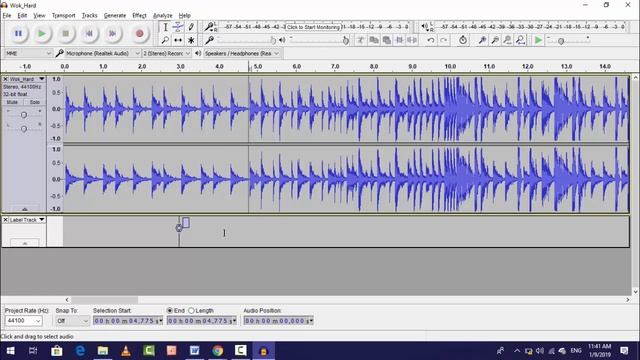Adjust the playback volume slider
The width and height of the screenshot is (640, 360).
coord(346,40)
